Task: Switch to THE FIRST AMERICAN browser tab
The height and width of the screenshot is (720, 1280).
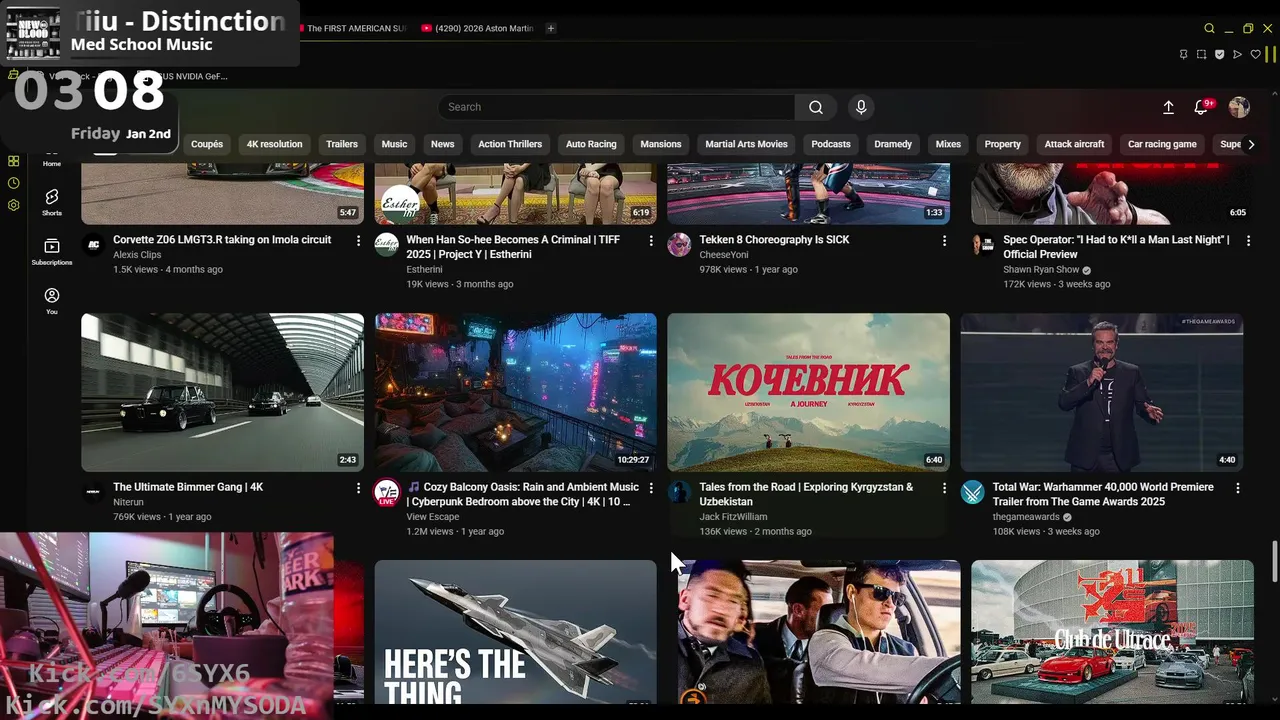Action: (x=353, y=28)
